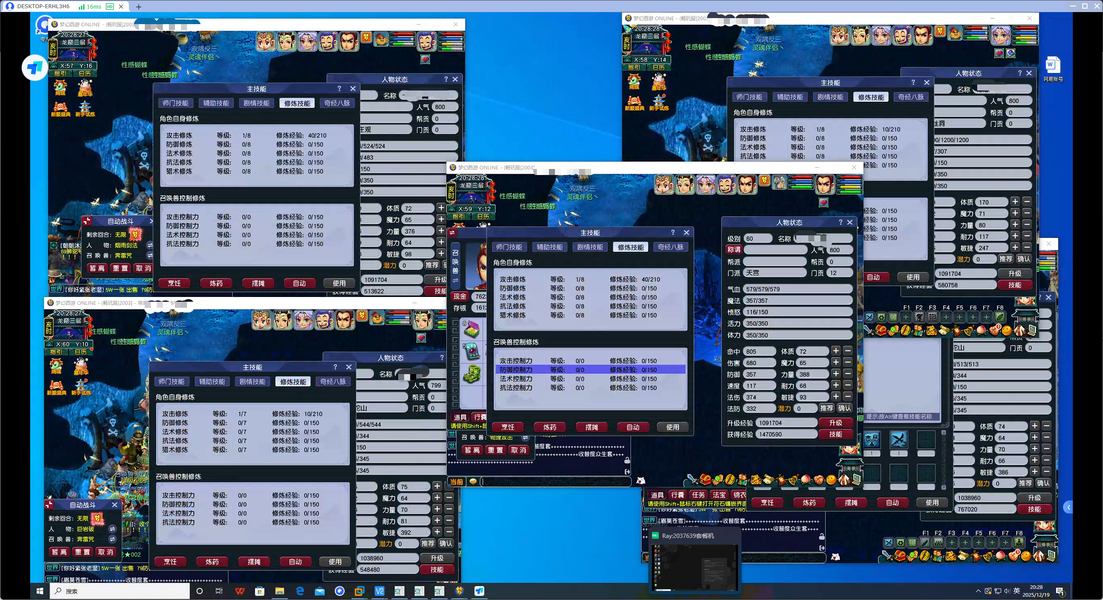Click green item icon in center inventory
Screen dimensions: 1103x600
(471, 373)
